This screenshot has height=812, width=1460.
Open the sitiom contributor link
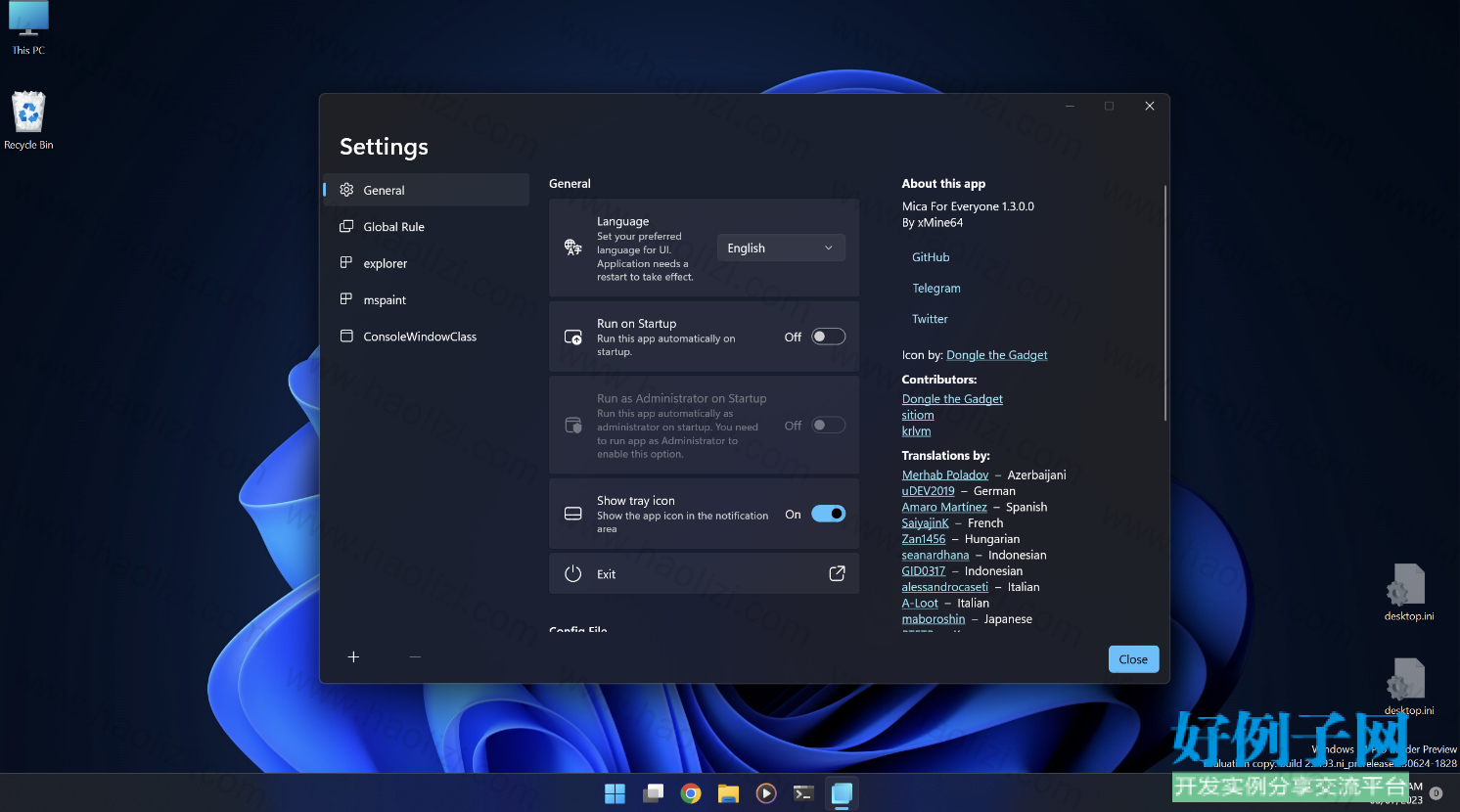(918, 415)
